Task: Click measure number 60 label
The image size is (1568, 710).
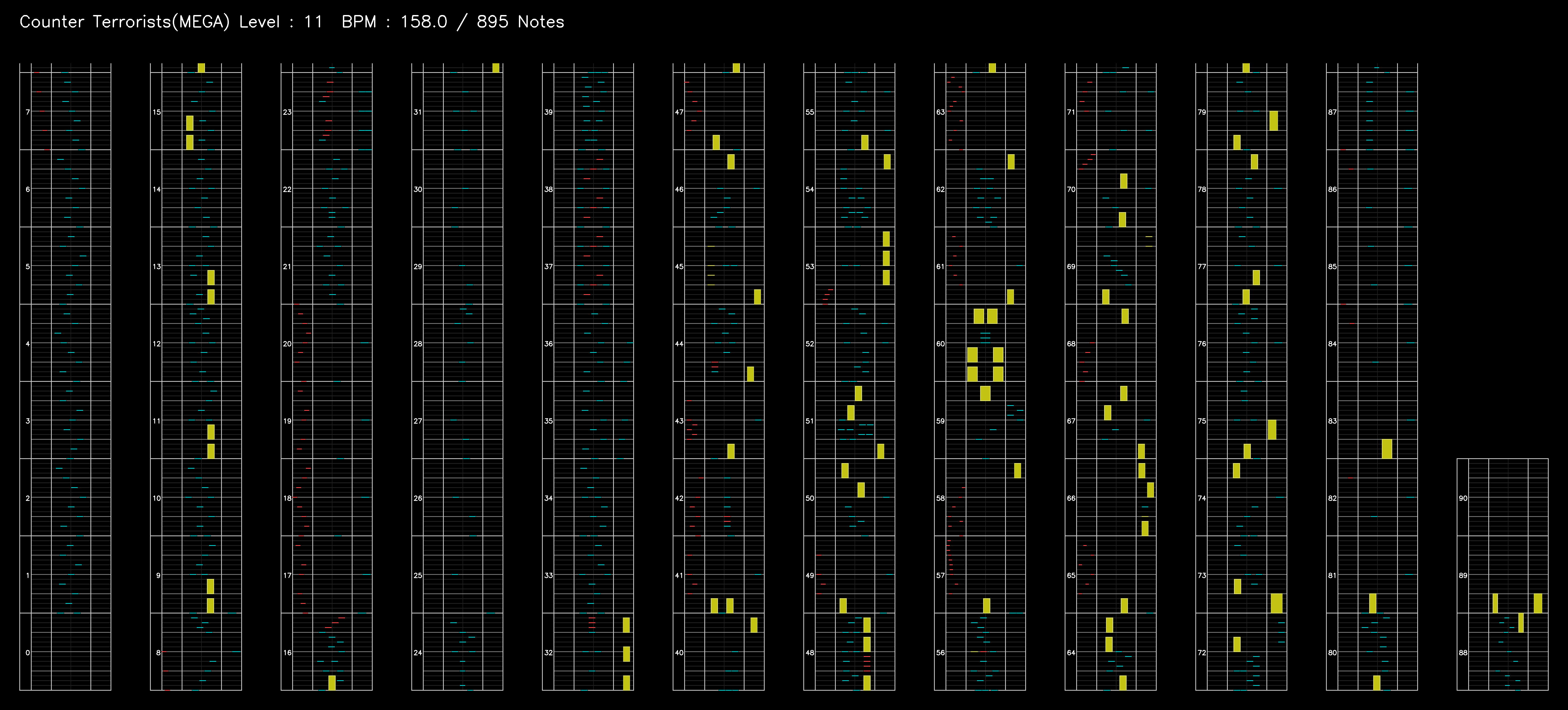Action: [940, 344]
